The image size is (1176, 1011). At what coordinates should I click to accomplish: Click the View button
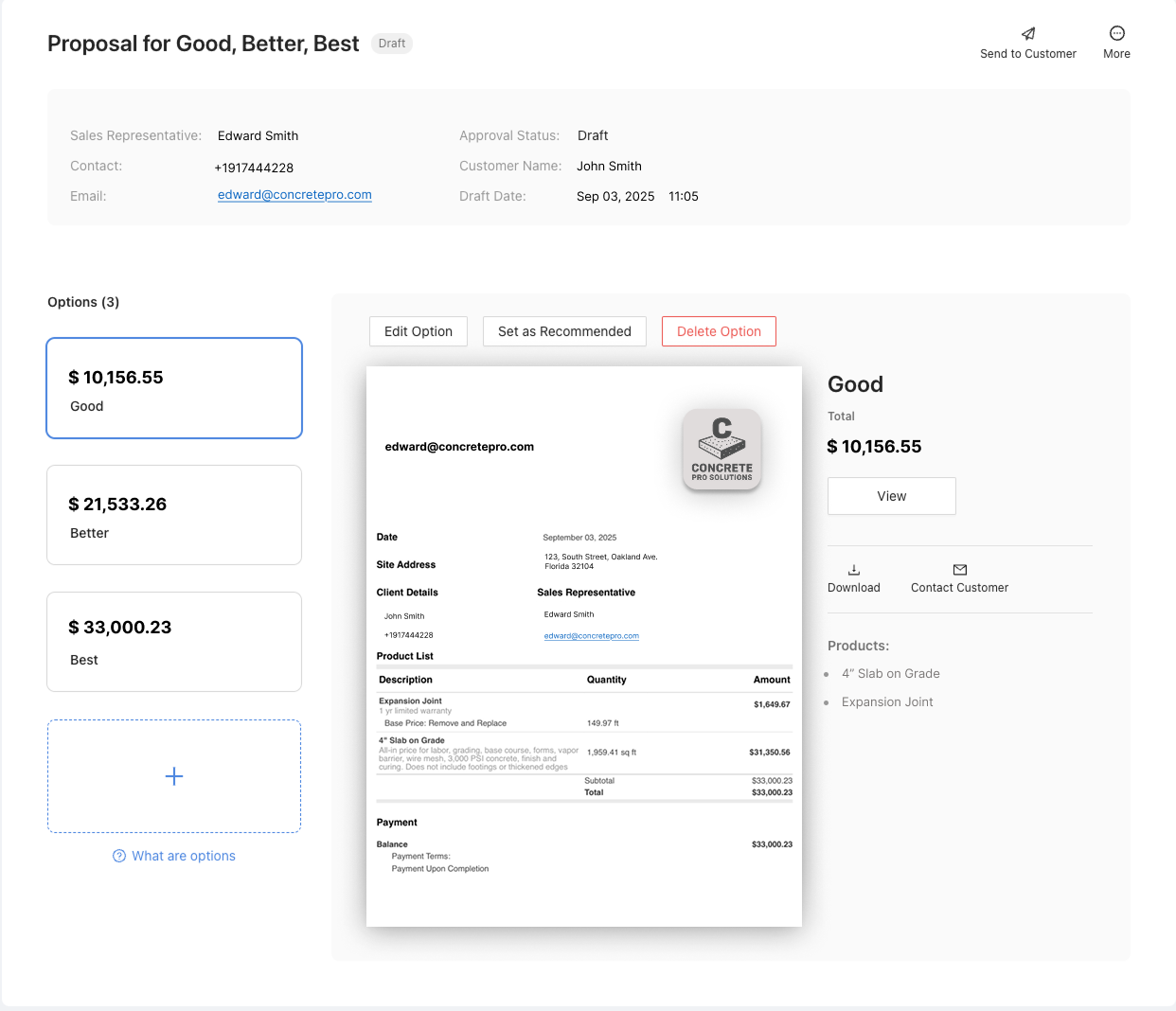click(x=892, y=496)
